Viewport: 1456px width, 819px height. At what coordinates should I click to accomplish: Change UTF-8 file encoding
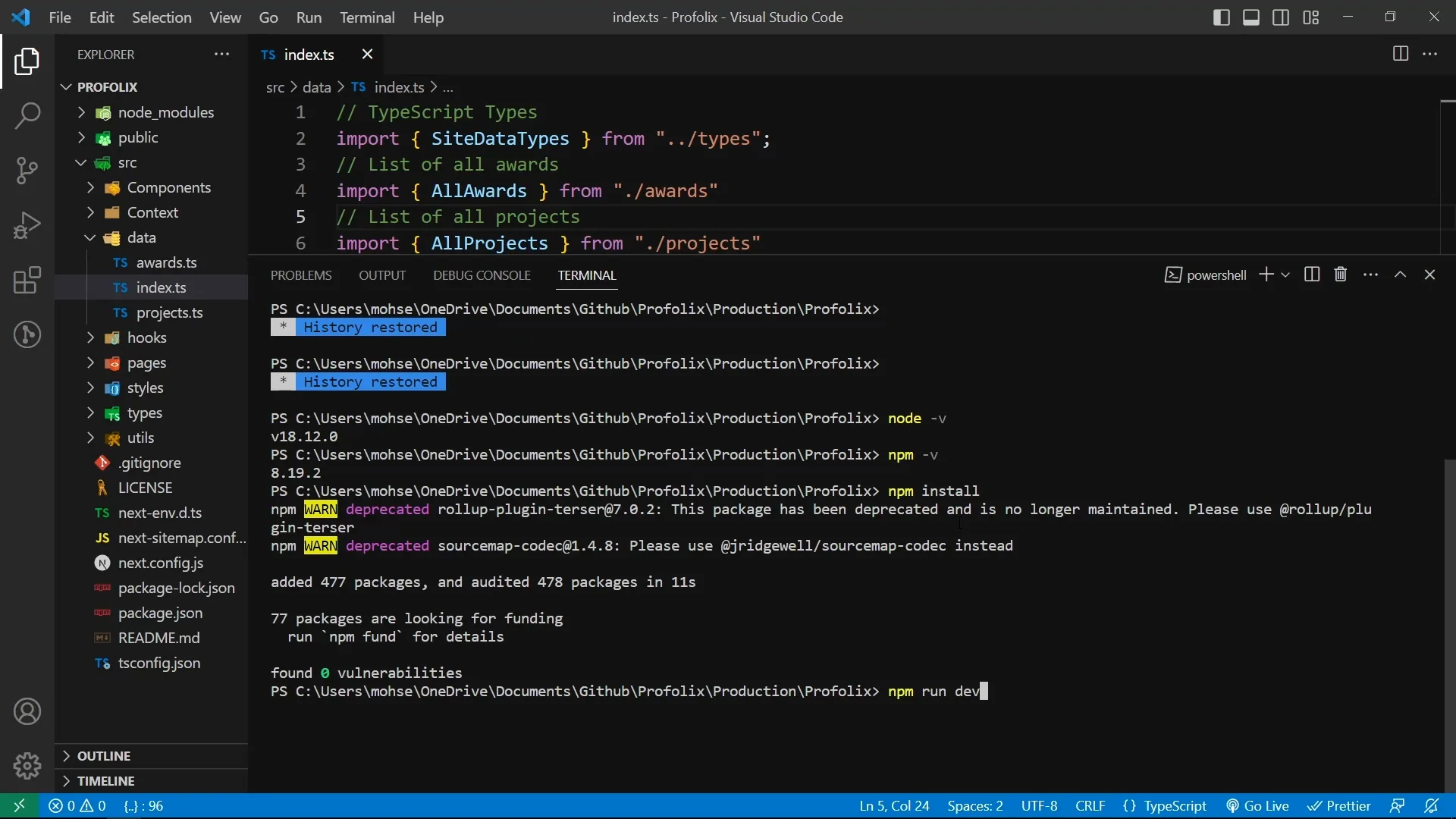coord(1039,806)
